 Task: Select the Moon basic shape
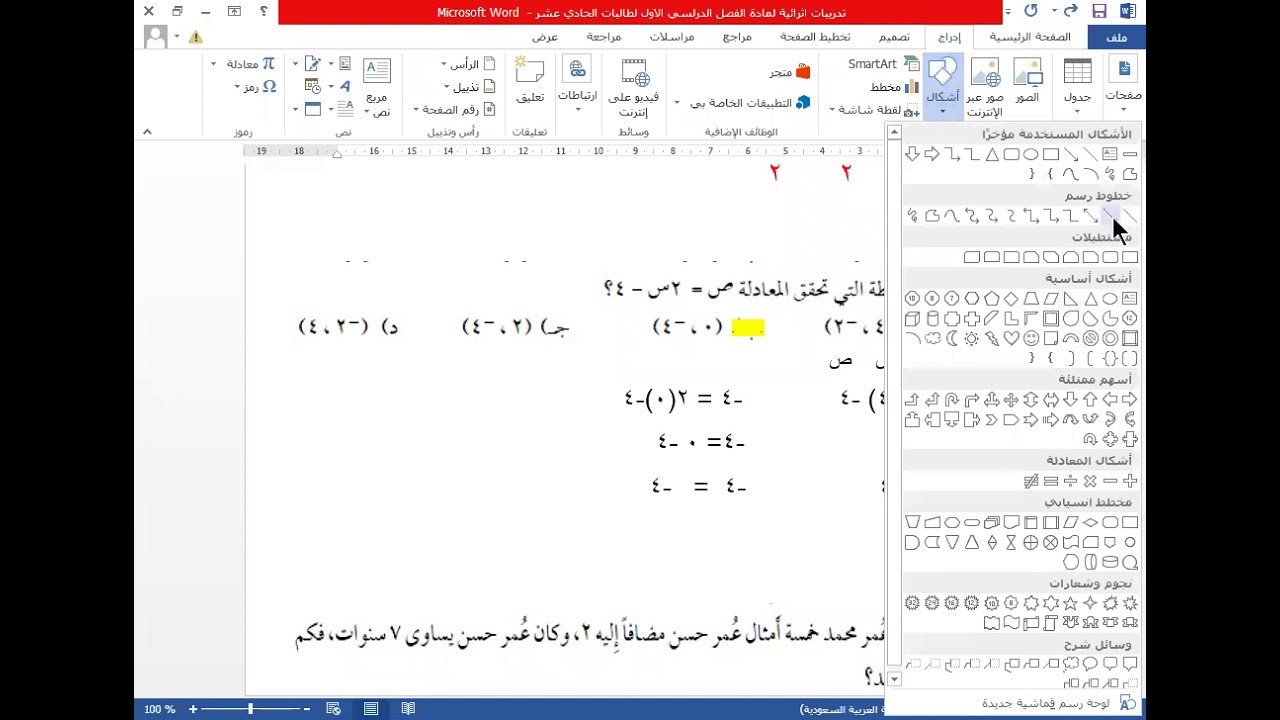(x=952, y=338)
